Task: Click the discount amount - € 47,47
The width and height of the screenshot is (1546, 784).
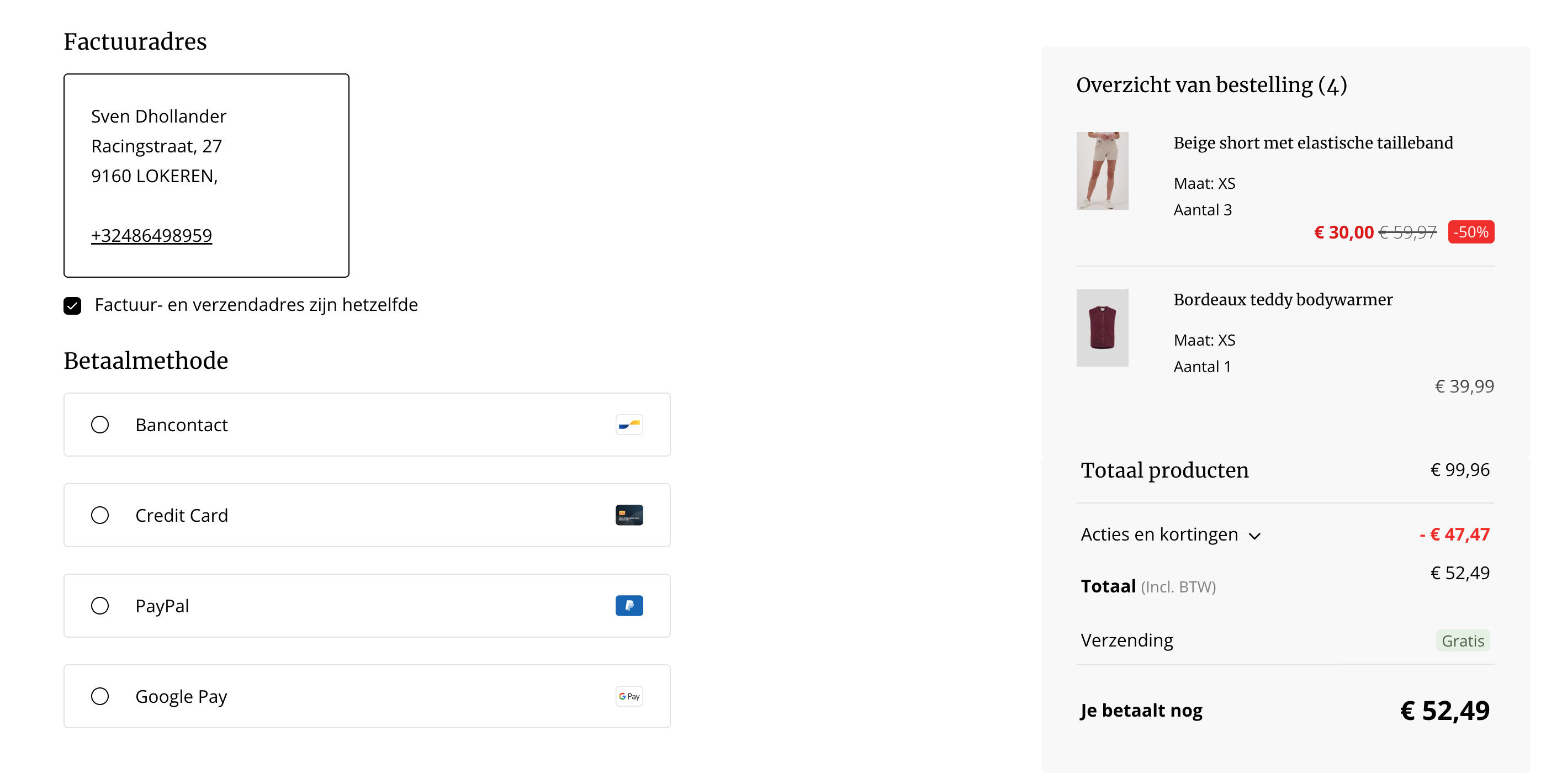Action: click(1454, 534)
